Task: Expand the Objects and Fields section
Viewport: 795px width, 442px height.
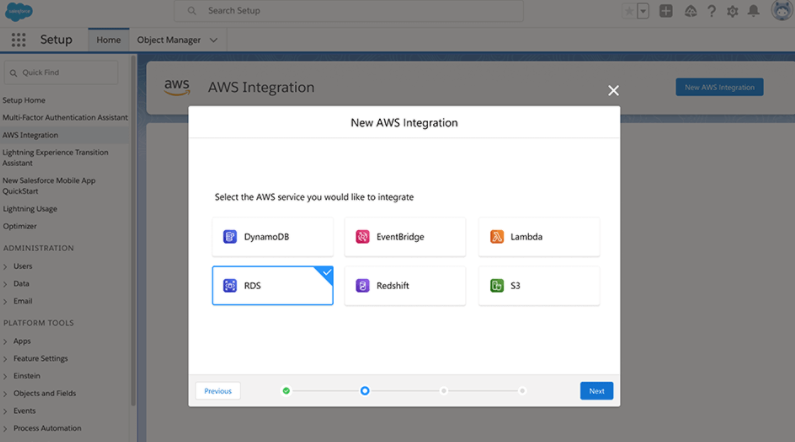Action: (5, 393)
